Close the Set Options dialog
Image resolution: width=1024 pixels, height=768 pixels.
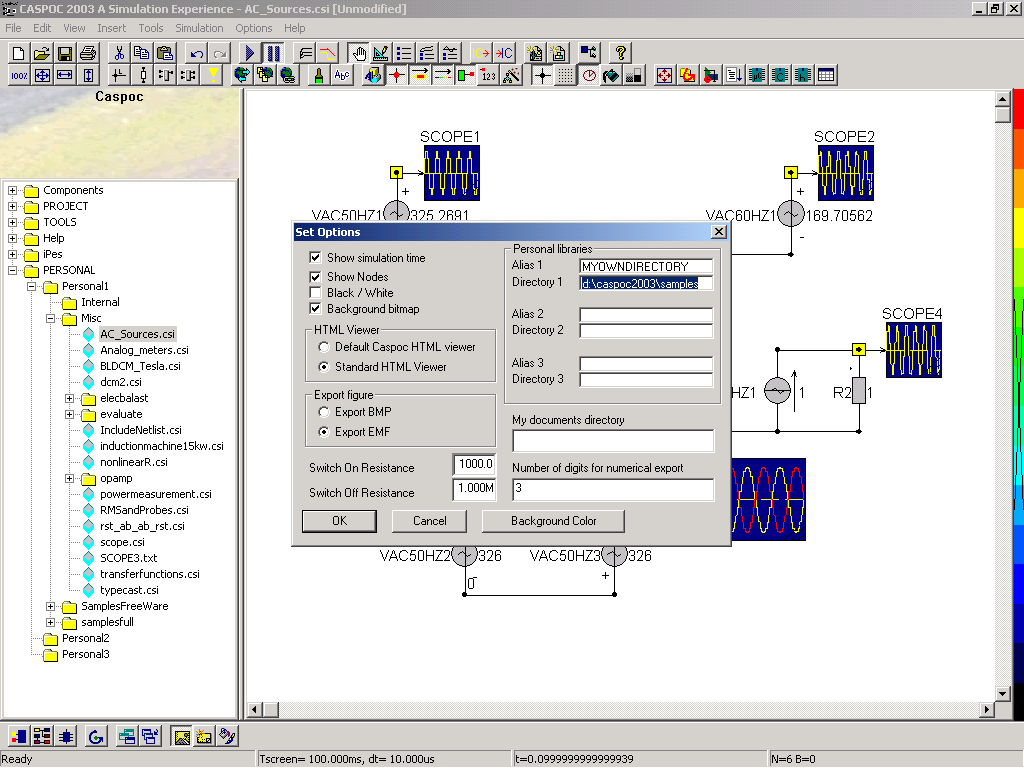(x=718, y=232)
